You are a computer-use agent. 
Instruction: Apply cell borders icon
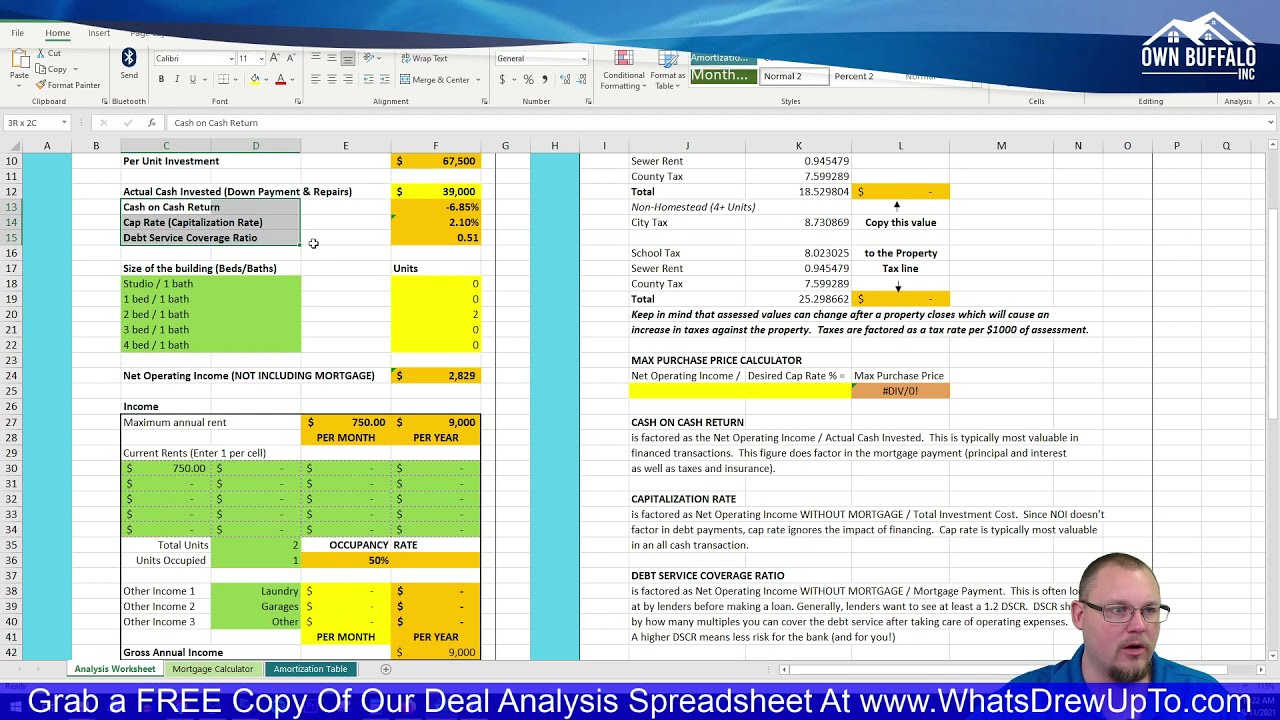point(224,79)
